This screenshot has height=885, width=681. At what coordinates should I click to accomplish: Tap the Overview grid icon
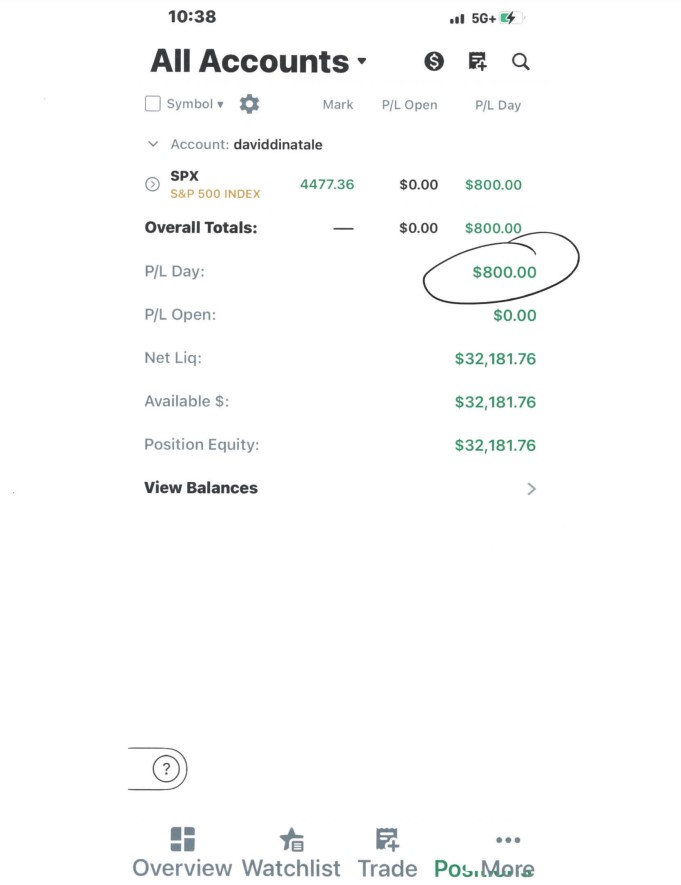[x=182, y=839]
